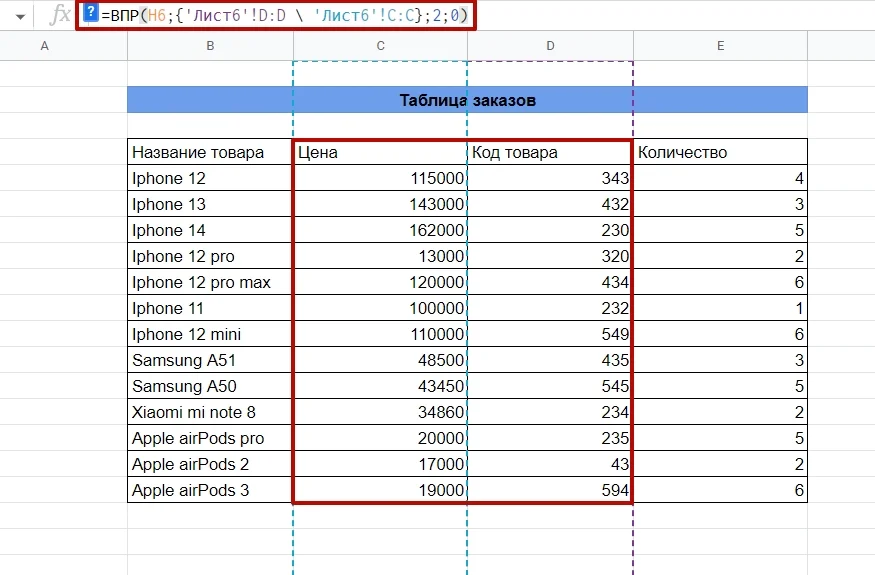The height and width of the screenshot is (575, 875).
Task: Click the 'Таблица заказов' title cell
Action: [x=467, y=100]
